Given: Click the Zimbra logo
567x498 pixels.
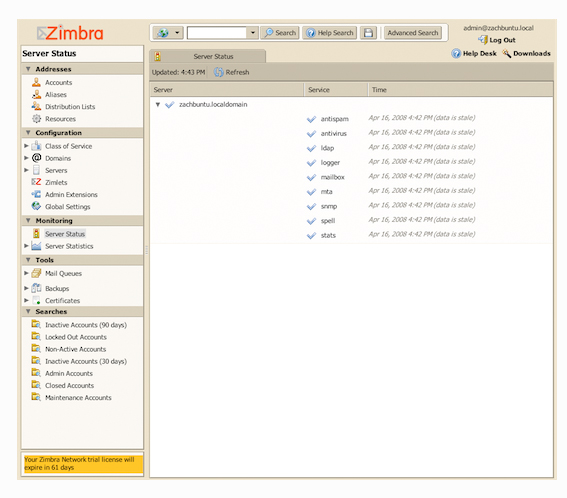Looking at the screenshot, I should [x=71, y=33].
